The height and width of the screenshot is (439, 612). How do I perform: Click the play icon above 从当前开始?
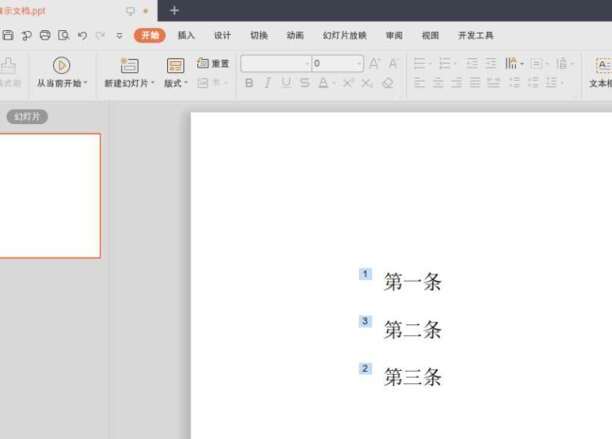[x=61, y=66]
